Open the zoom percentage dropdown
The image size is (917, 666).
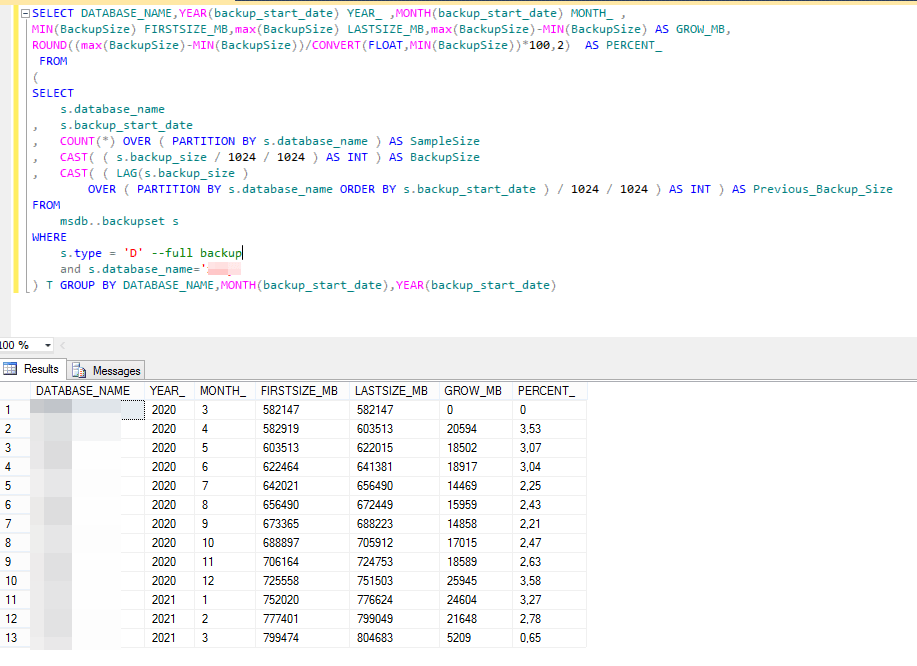(48, 346)
